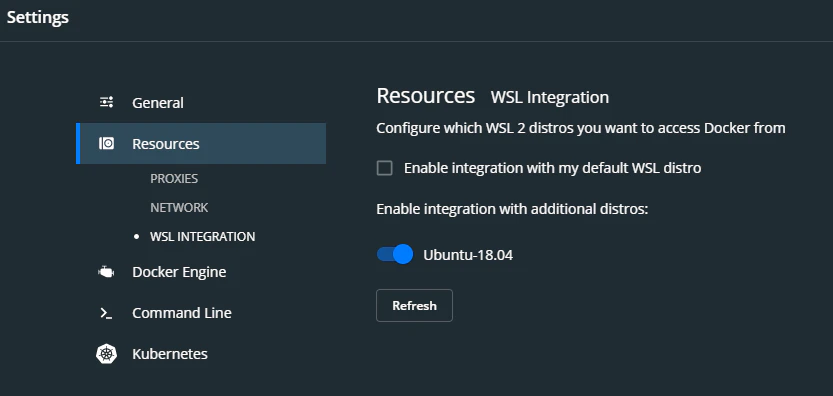Click the Refresh button

pos(414,306)
